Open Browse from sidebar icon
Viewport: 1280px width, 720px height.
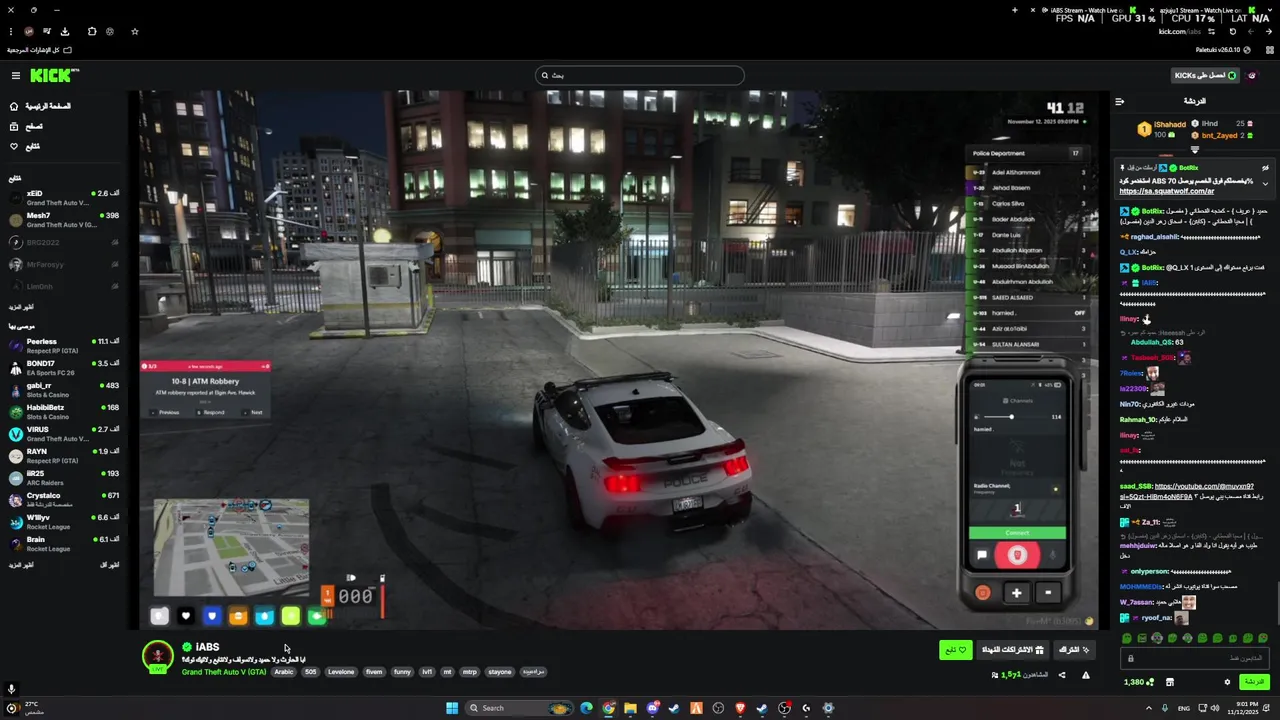[x=14, y=126]
